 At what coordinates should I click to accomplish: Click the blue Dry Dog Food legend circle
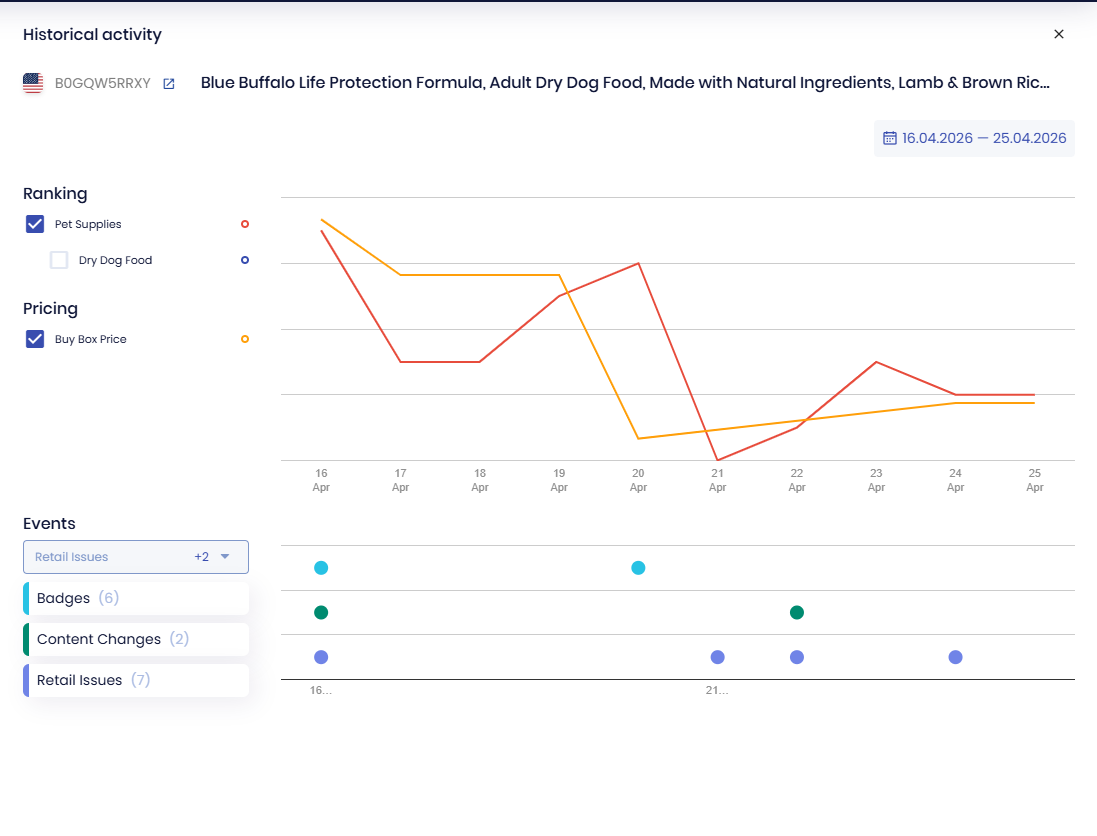point(245,260)
